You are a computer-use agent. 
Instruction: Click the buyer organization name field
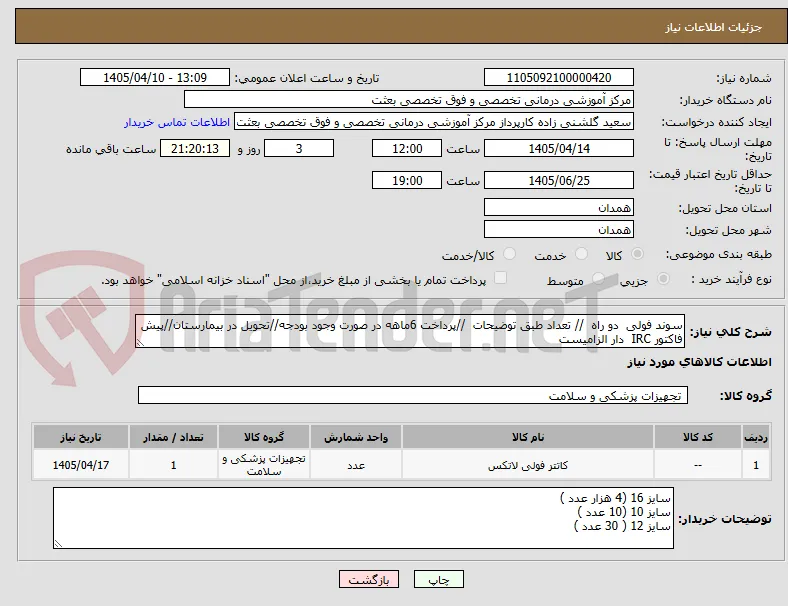(x=409, y=99)
